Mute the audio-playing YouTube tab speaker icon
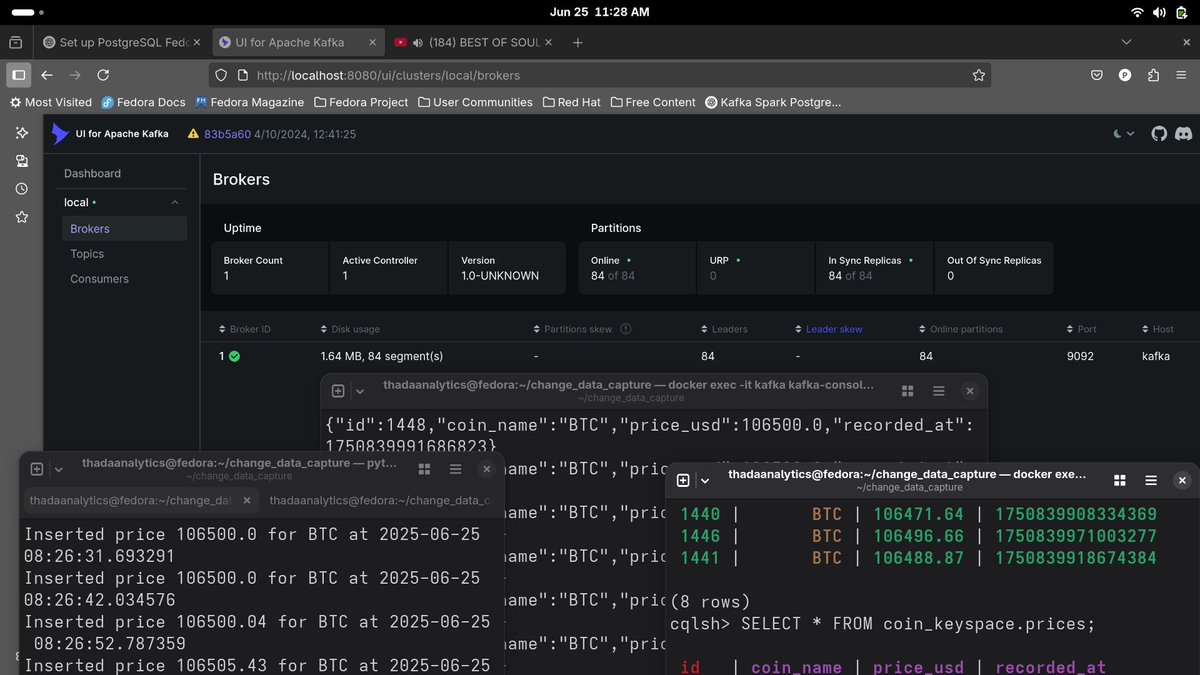This screenshot has width=1200, height=675. tap(418, 43)
